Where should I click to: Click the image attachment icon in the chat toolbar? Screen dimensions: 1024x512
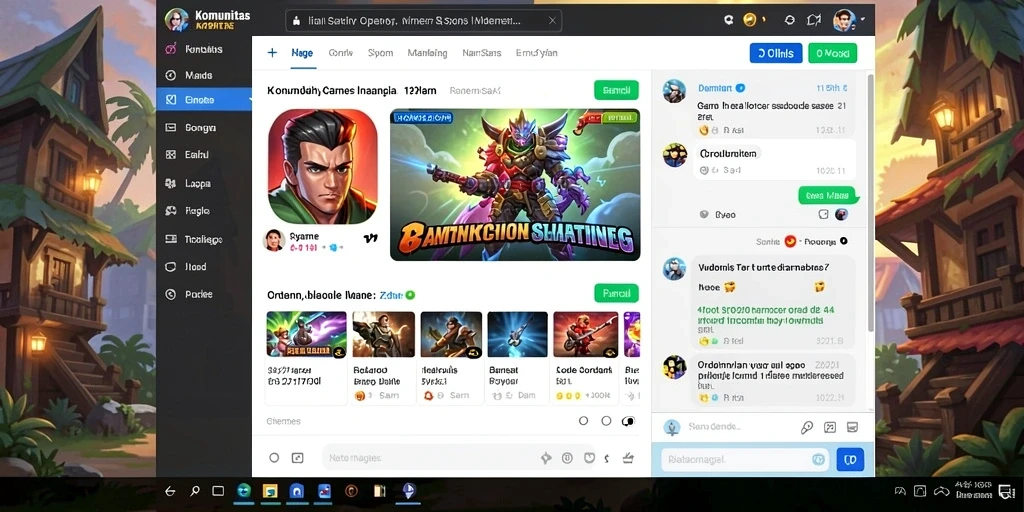tap(830, 428)
